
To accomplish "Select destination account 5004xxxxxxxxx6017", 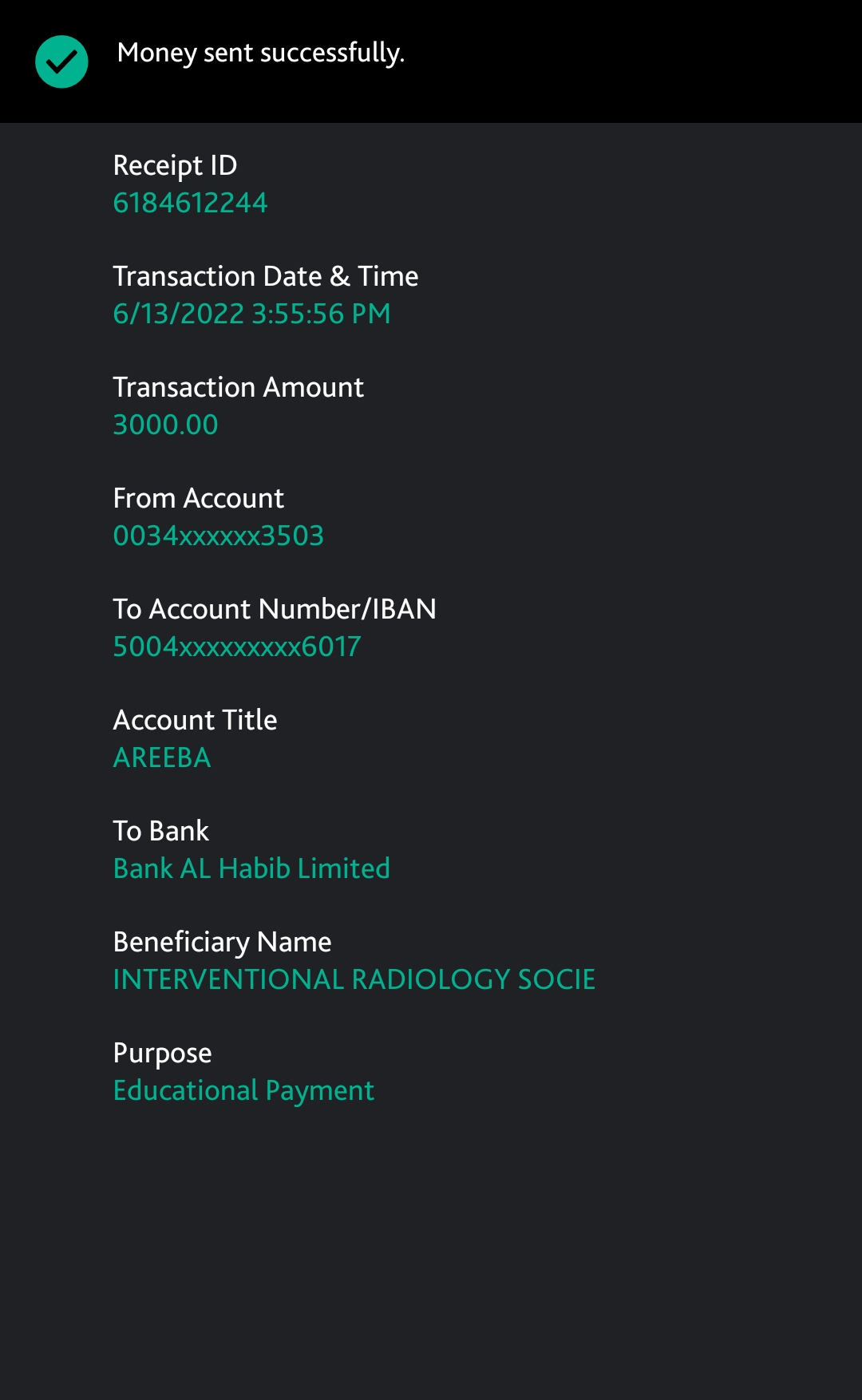I will click(x=236, y=647).
